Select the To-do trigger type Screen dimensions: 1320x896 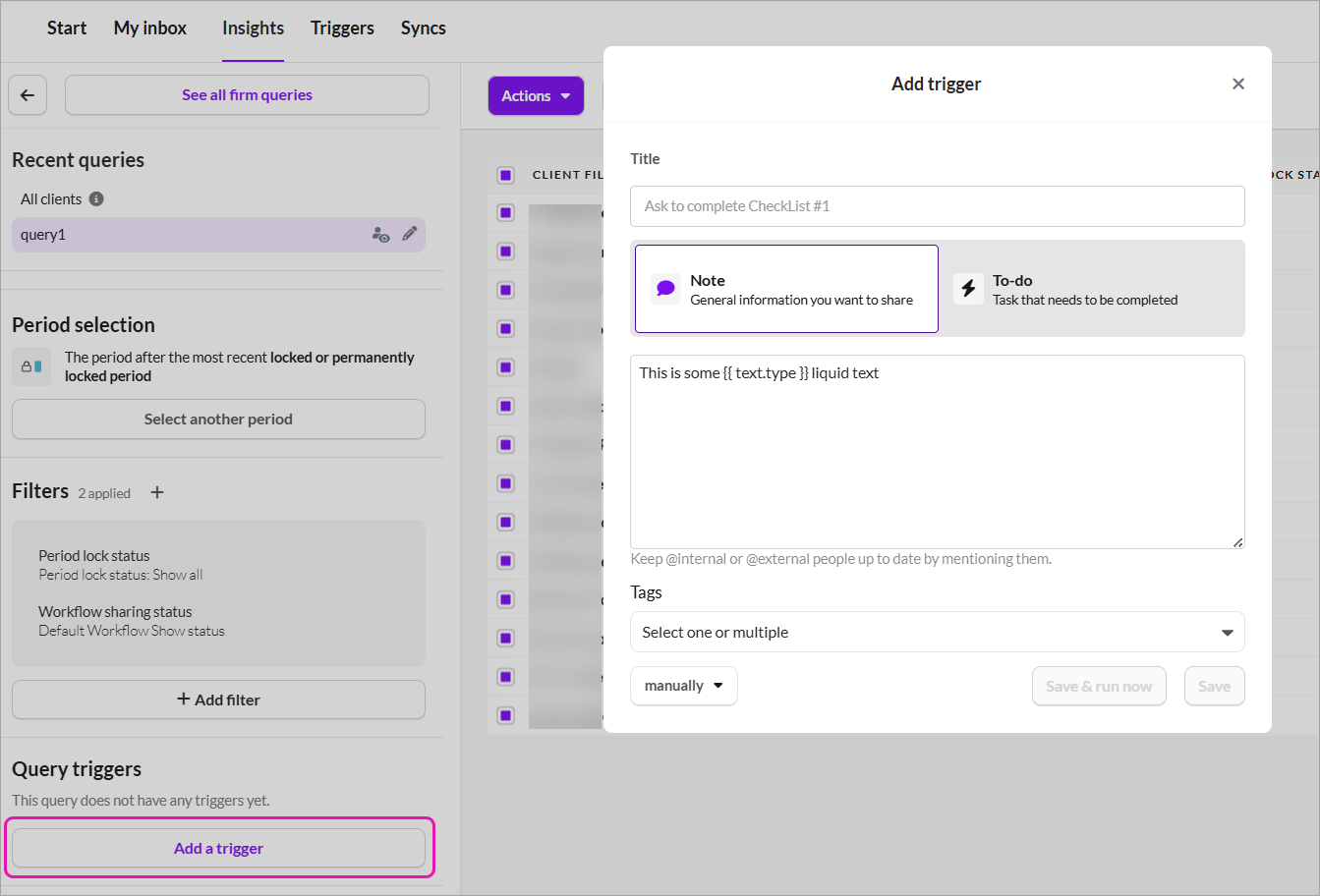tap(1091, 289)
